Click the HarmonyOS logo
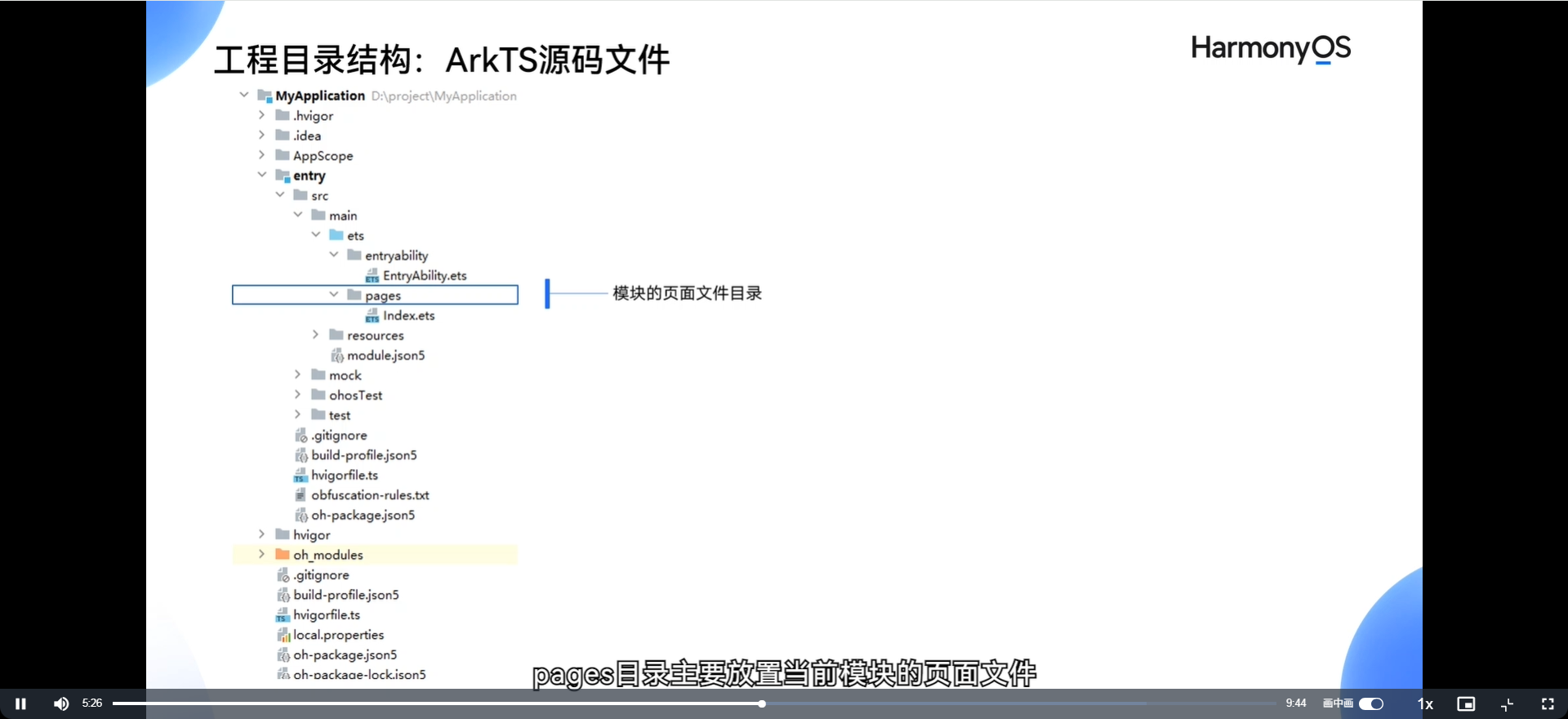This screenshot has height=719, width=1568. pos(1271,48)
